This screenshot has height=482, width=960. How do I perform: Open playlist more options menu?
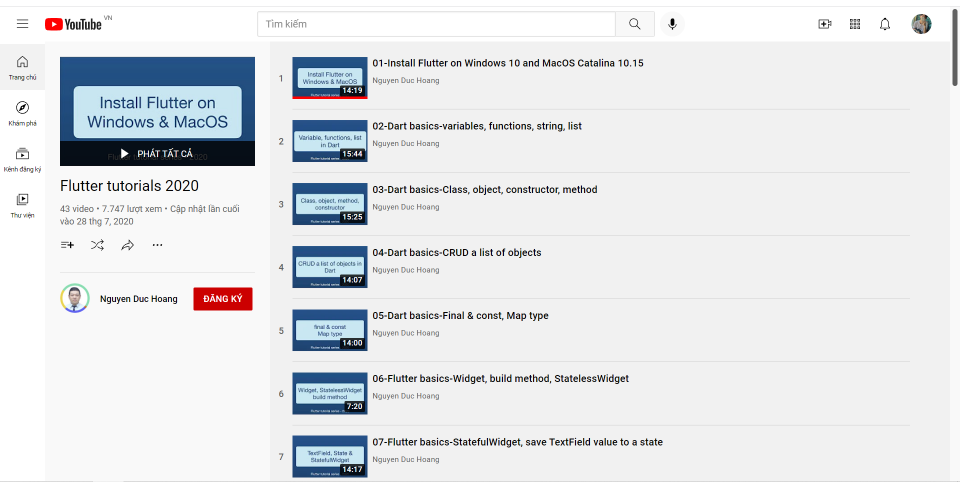click(157, 245)
